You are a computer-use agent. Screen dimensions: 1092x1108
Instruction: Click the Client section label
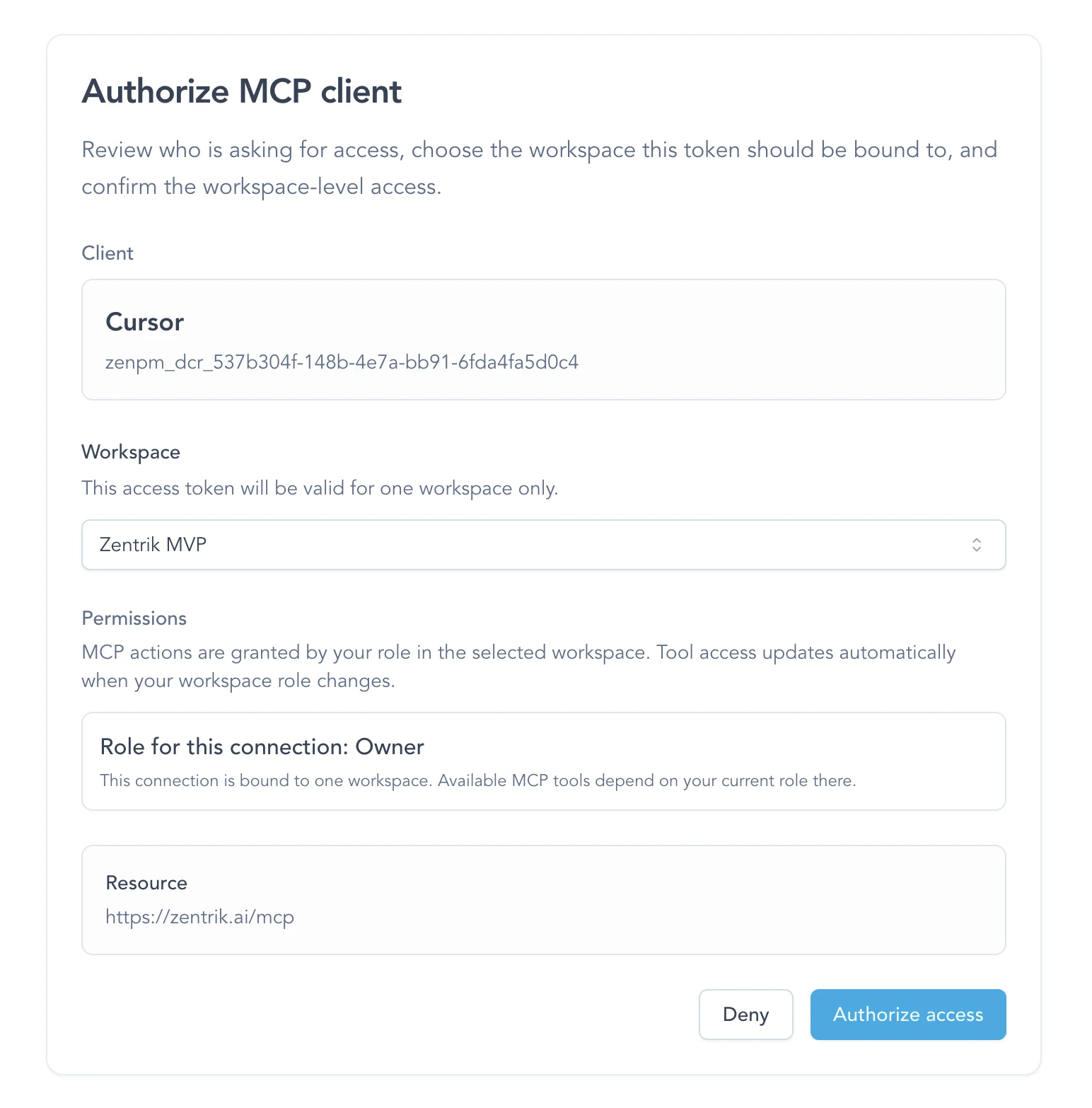[108, 253]
